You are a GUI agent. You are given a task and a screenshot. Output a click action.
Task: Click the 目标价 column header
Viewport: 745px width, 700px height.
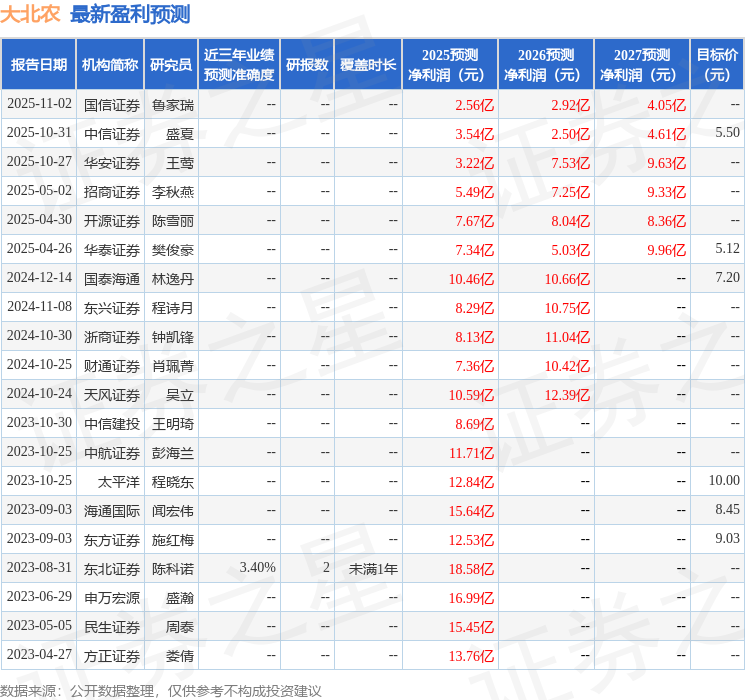coord(717,65)
